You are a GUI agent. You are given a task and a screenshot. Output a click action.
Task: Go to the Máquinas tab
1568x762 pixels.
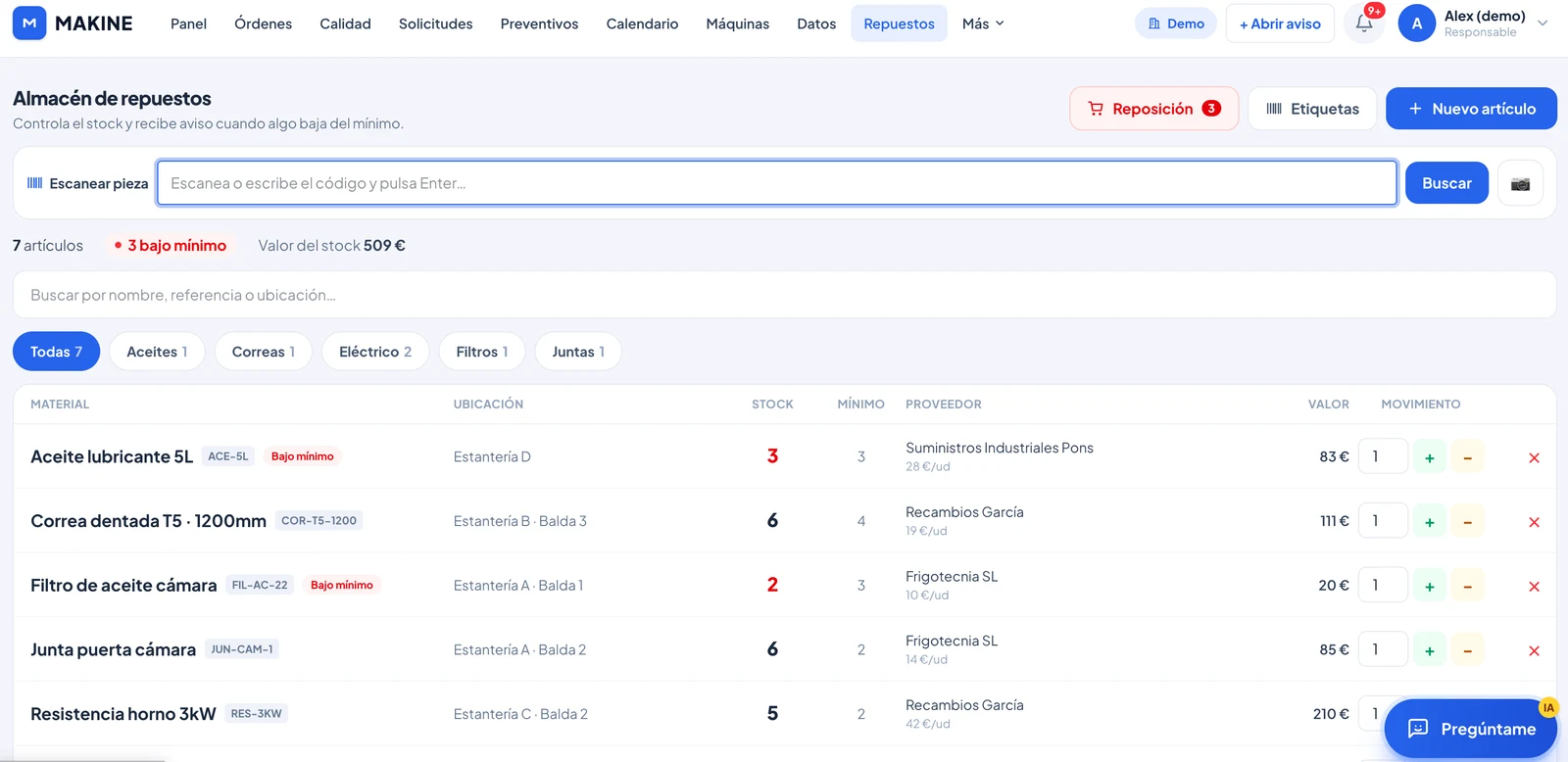[x=737, y=24]
